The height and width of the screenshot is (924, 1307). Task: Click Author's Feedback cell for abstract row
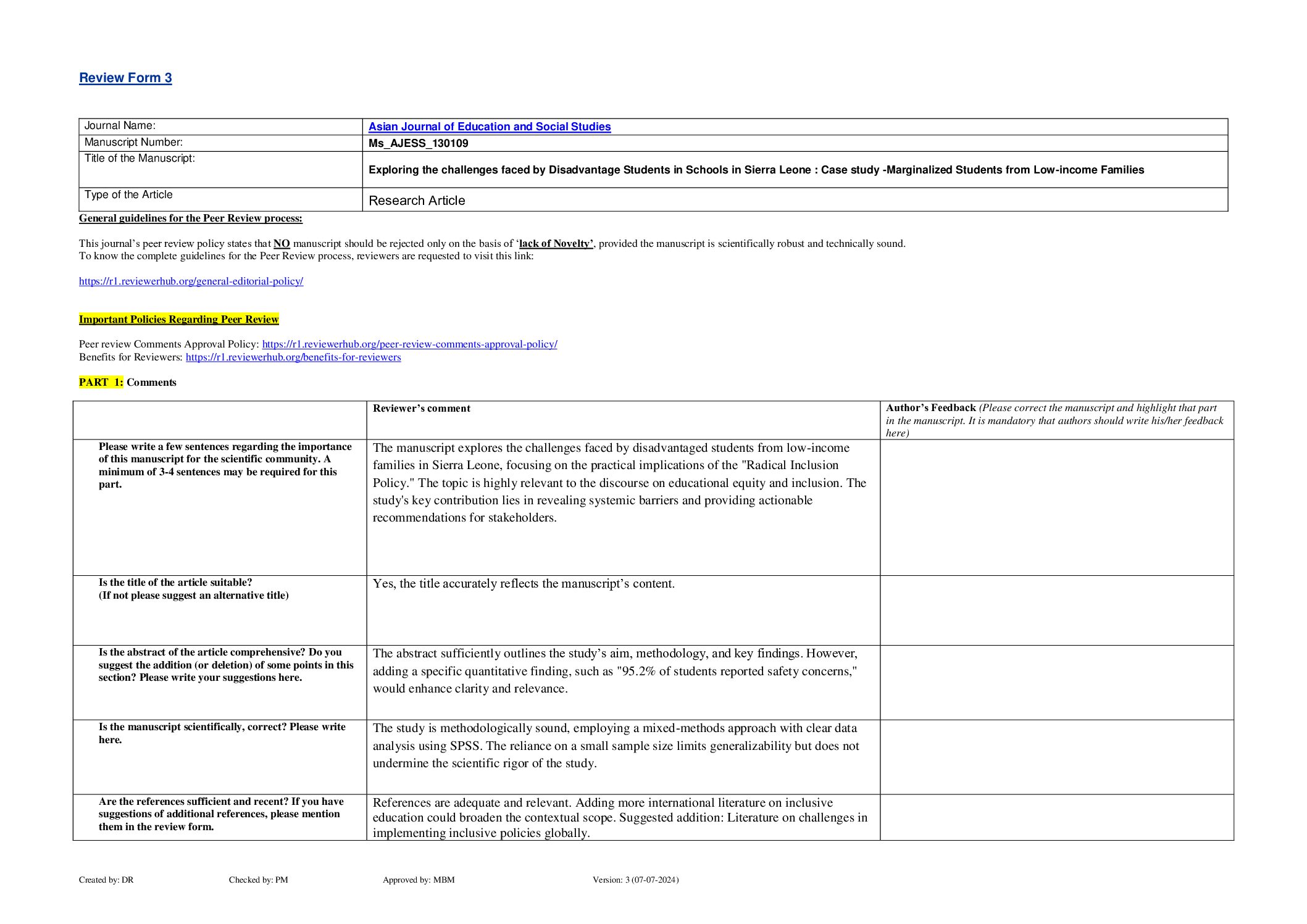1056,682
